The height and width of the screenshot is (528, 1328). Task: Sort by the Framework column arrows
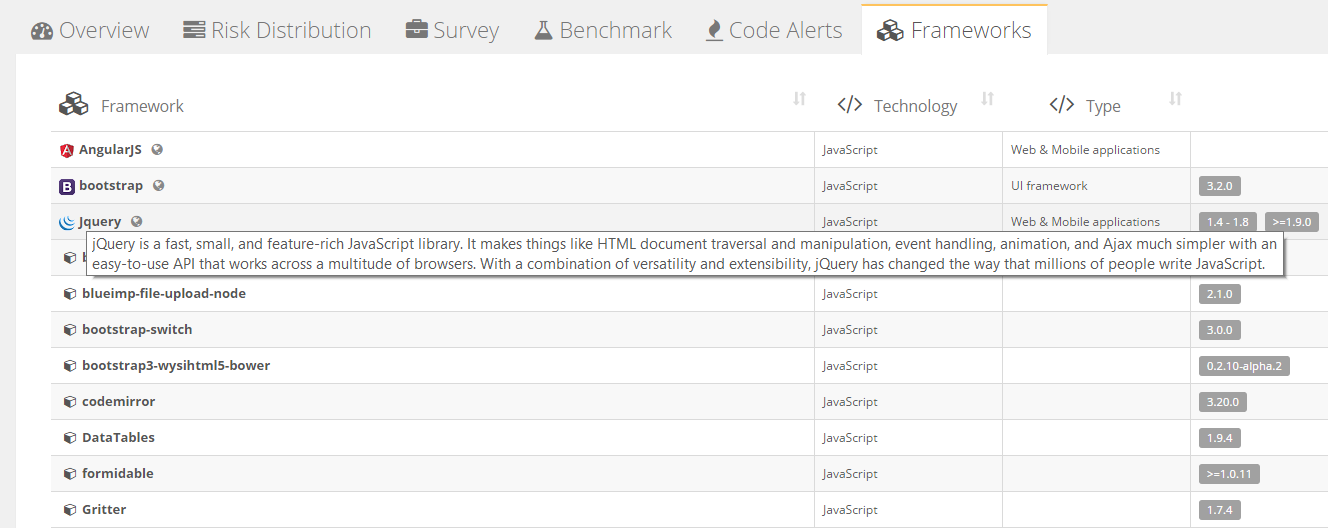[799, 98]
